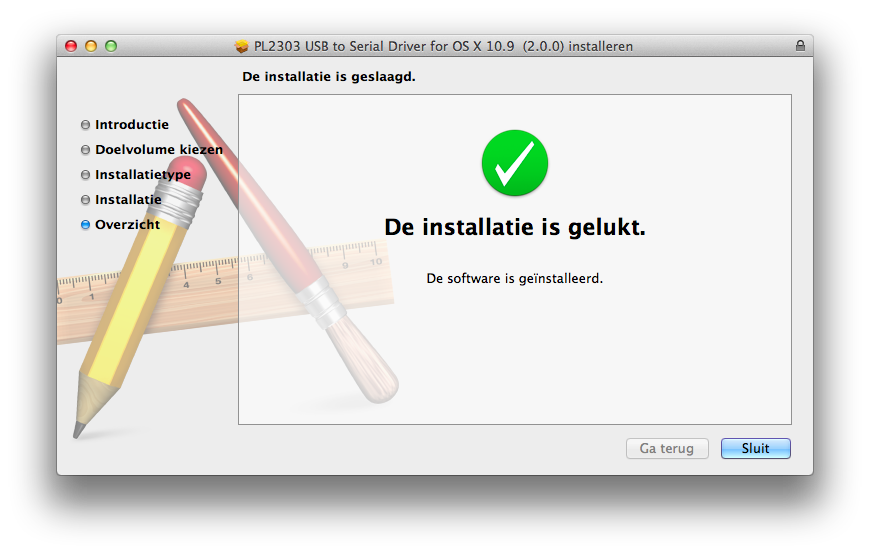Close the installer with the red button
The height and width of the screenshot is (554, 870).
(x=71, y=46)
